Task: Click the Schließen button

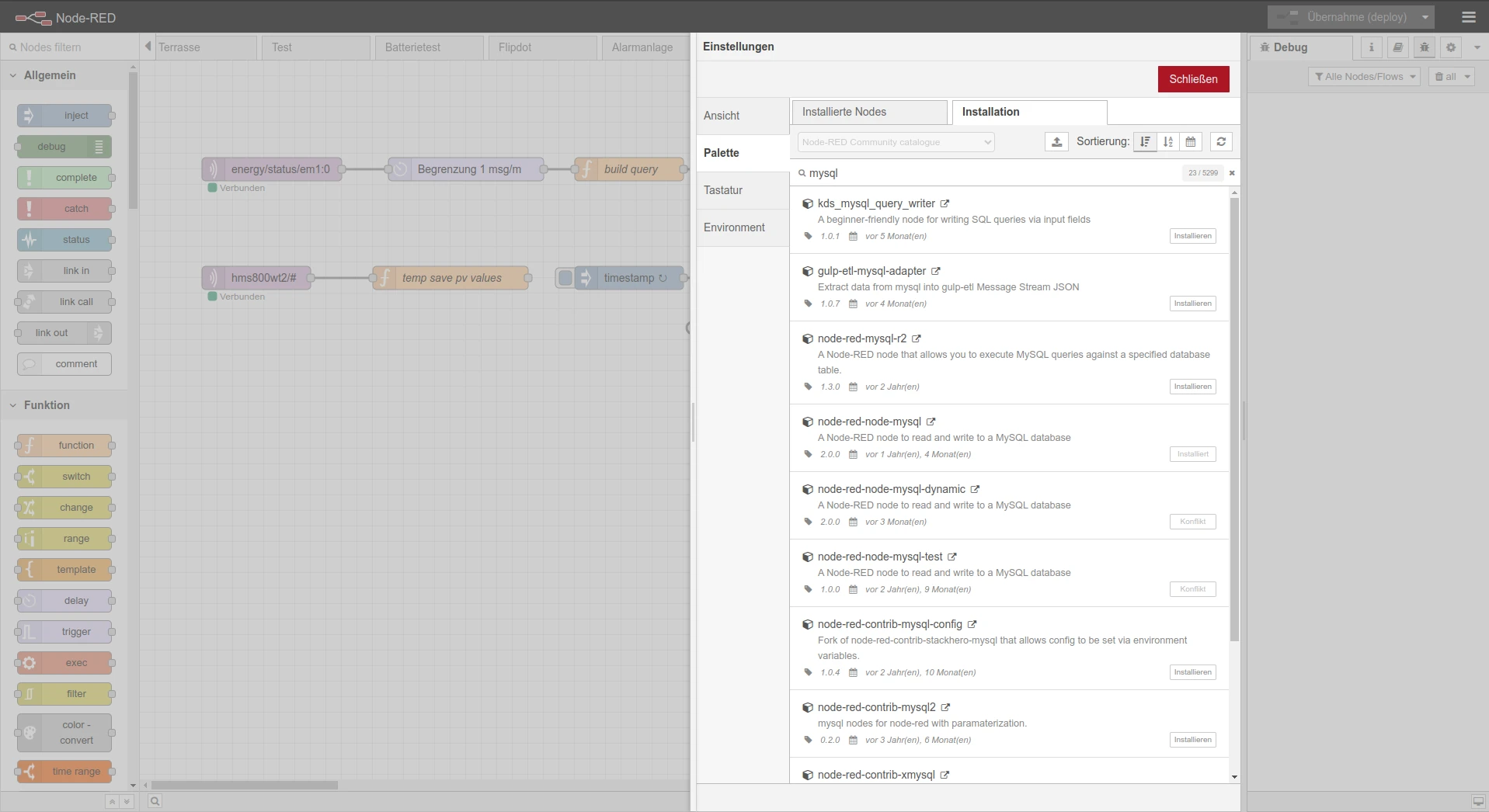Action: tap(1193, 79)
